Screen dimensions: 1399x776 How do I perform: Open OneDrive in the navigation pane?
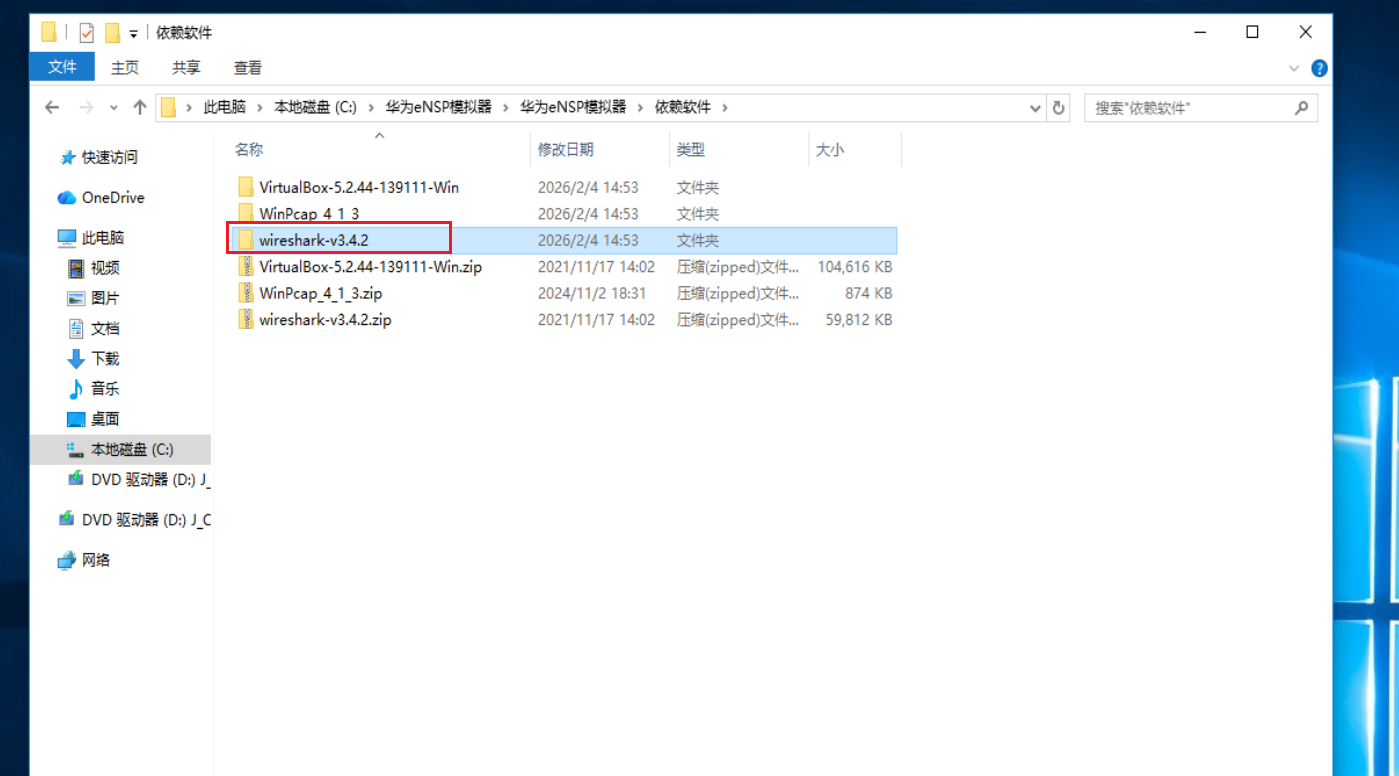pyautogui.click(x=113, y=197)
